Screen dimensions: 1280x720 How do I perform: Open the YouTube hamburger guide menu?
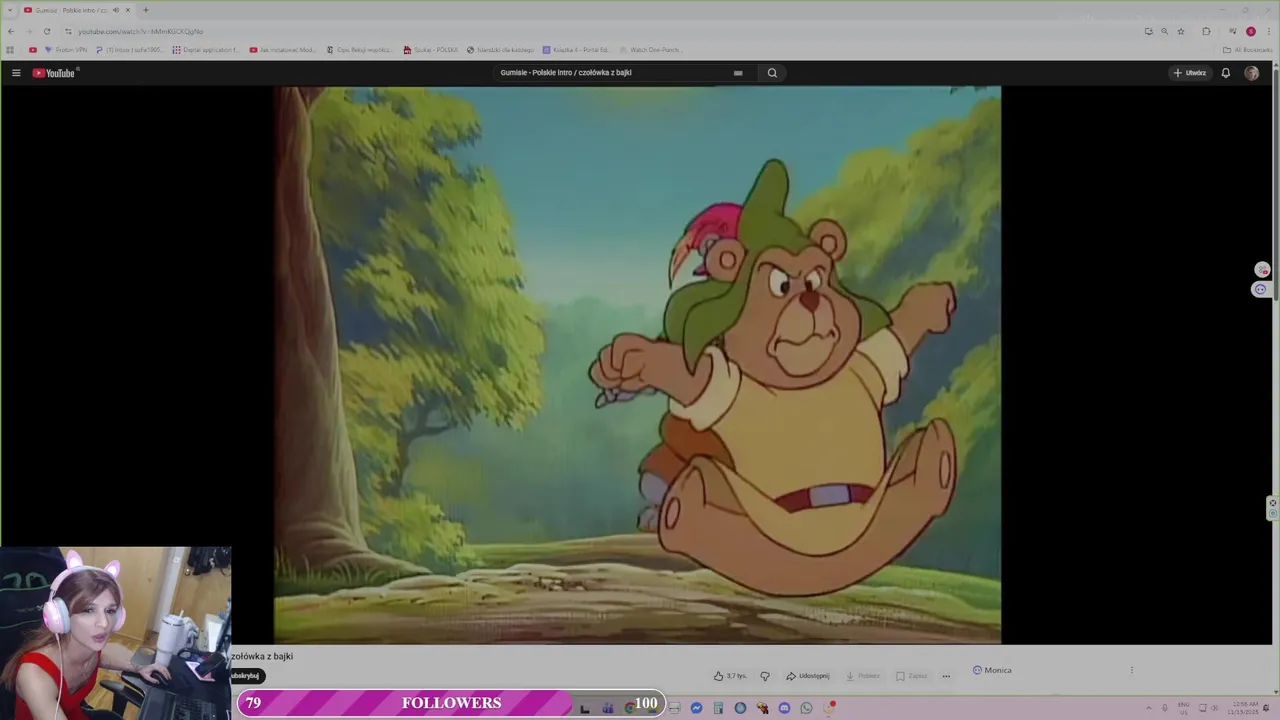(x=16, y=73)
